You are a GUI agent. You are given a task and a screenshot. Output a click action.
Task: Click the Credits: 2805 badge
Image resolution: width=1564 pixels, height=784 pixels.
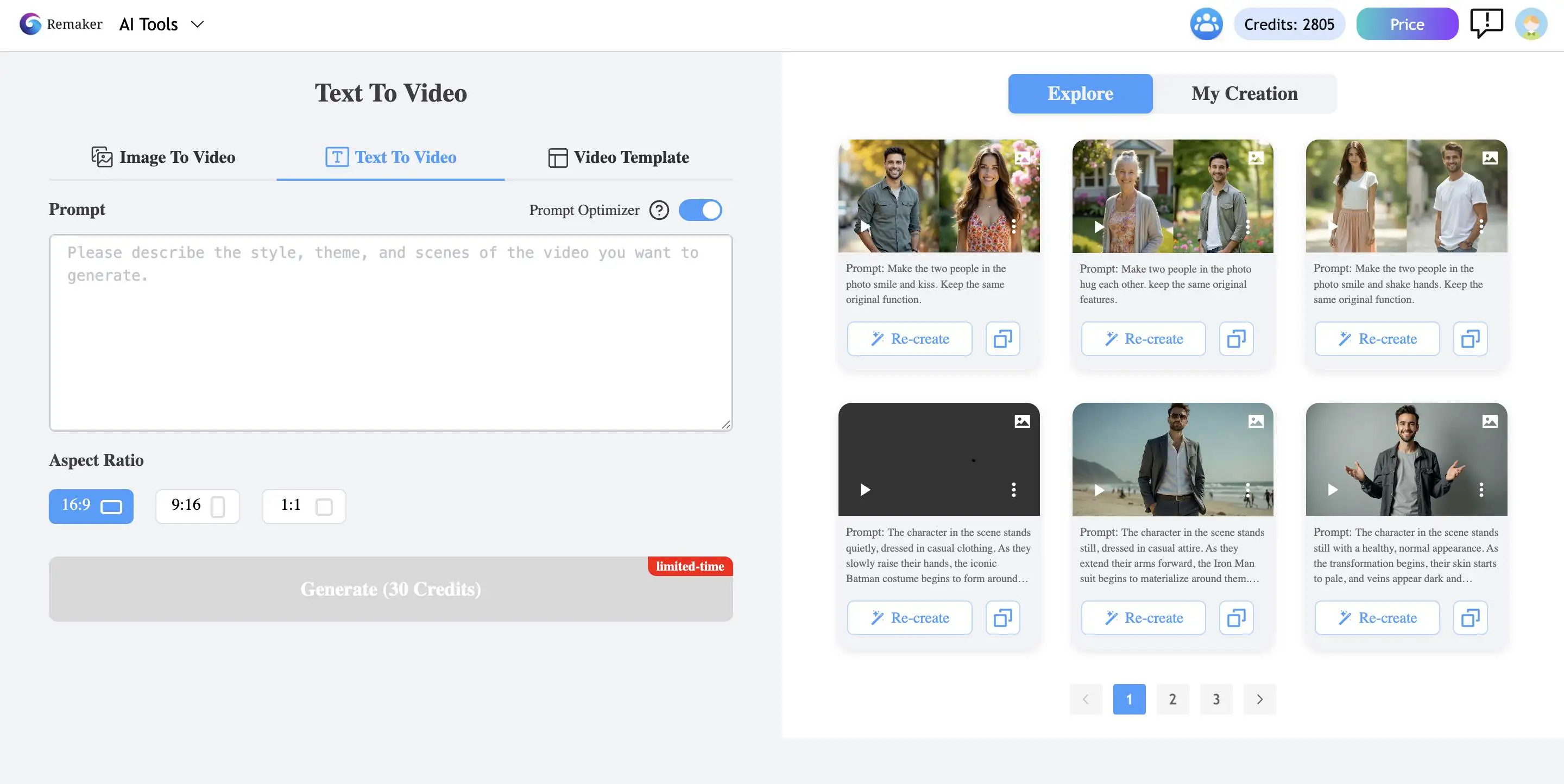(1289, 24)
